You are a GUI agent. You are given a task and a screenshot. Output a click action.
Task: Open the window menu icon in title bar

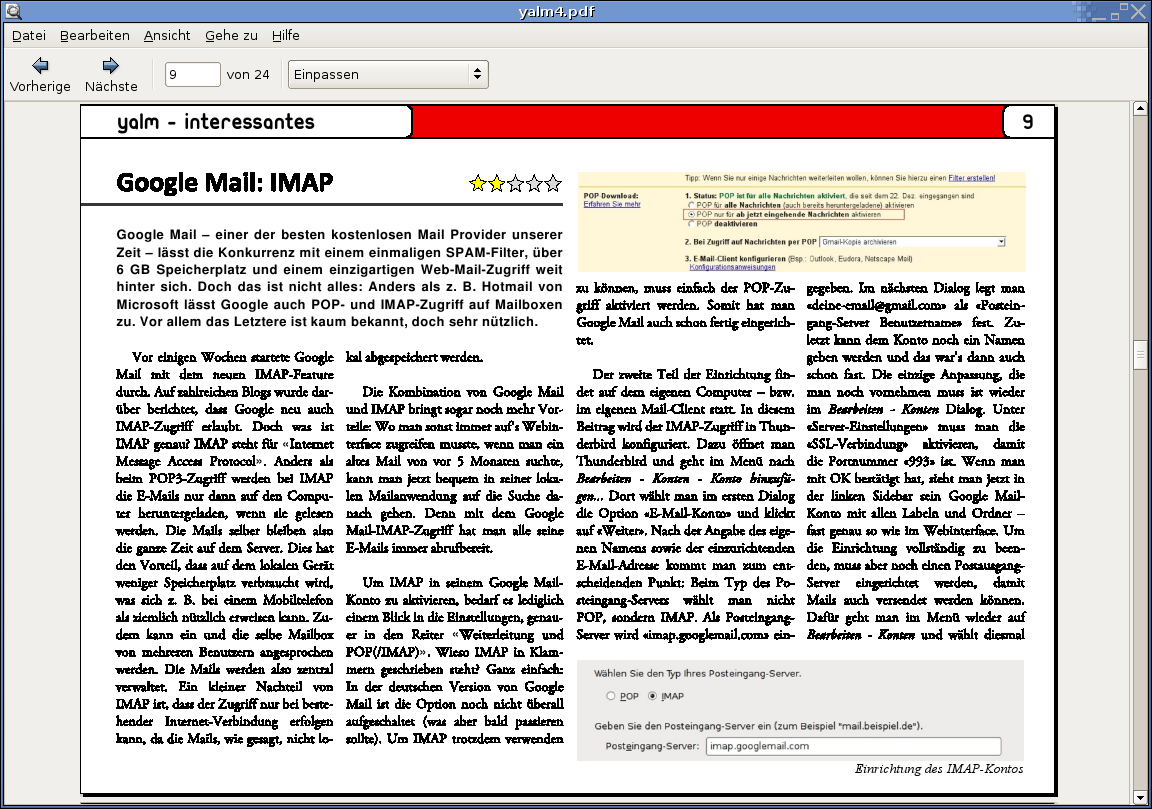click(x=12, y=11)
